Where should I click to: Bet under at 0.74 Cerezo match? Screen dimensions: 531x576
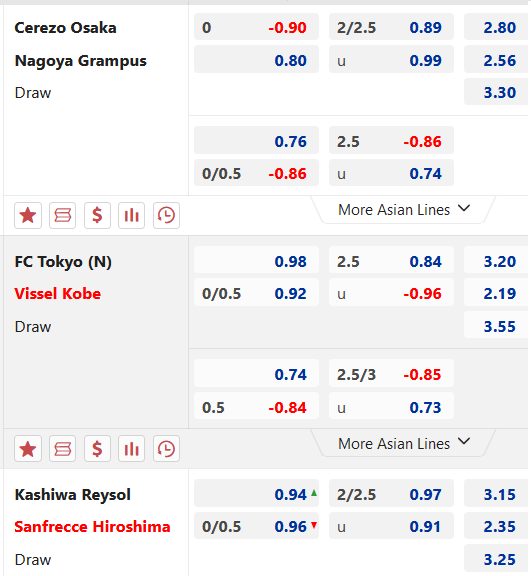point(391,173)
